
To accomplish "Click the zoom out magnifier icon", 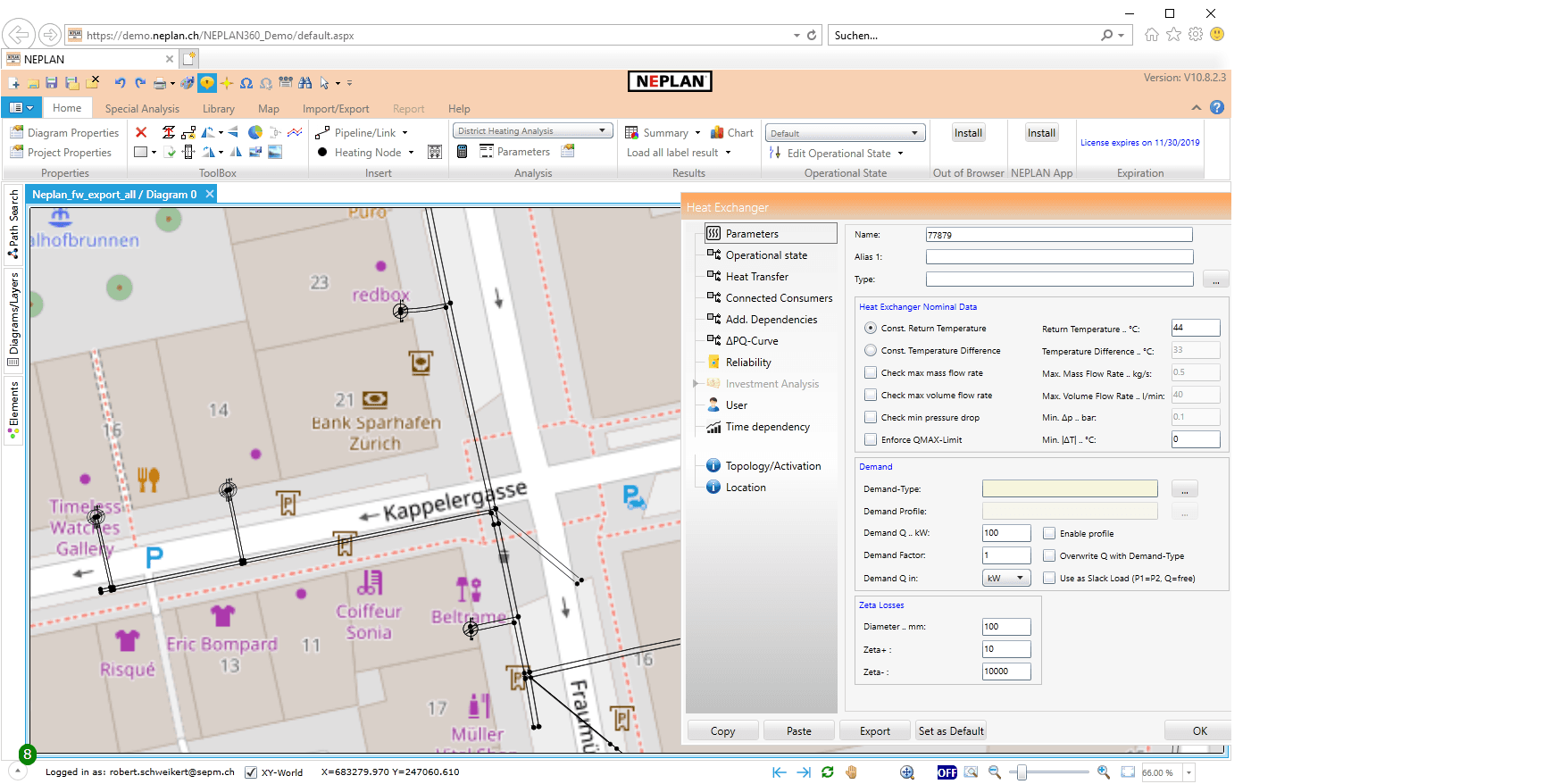I will (995, 772).
